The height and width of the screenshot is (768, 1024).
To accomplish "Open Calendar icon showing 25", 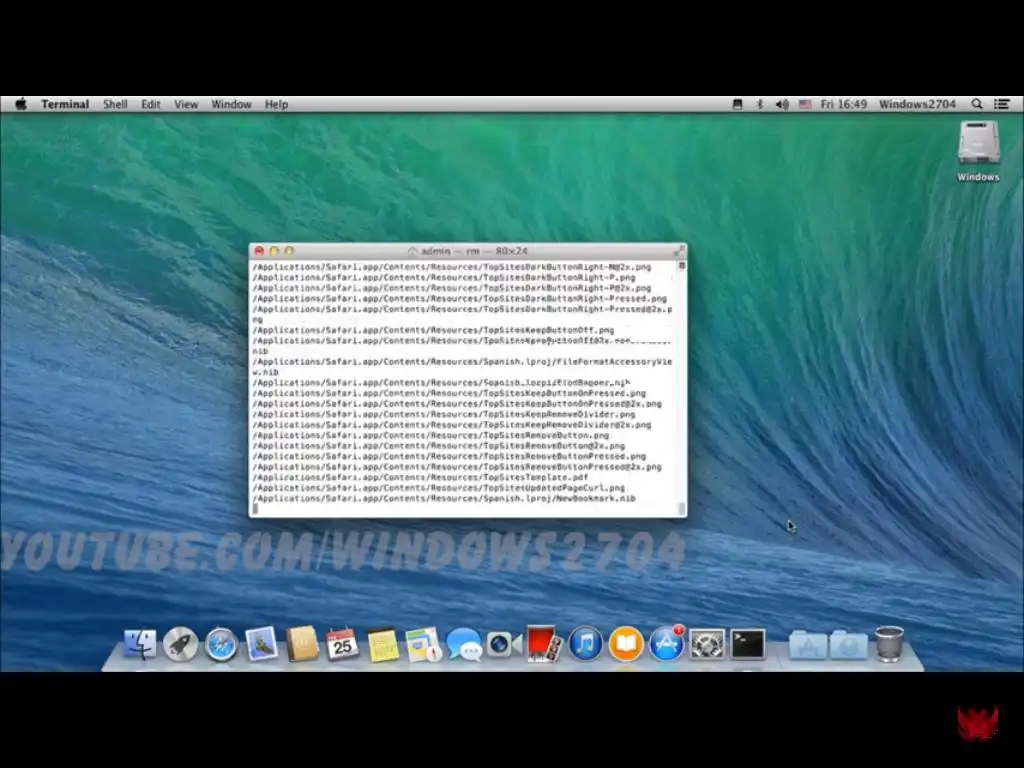I will [342, 645].
